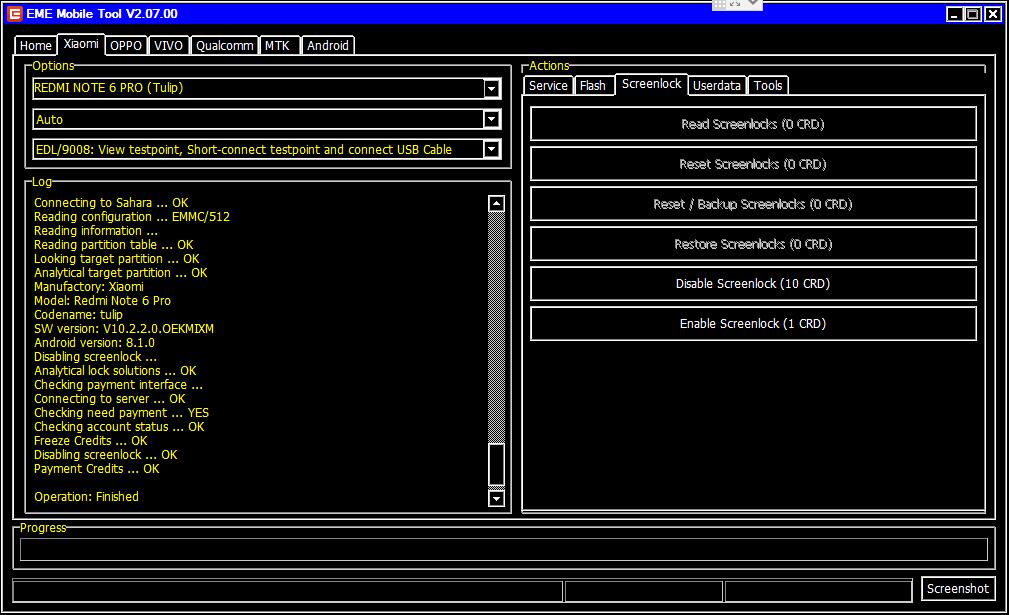Expand the Auto option dropdown

(492, 119)
